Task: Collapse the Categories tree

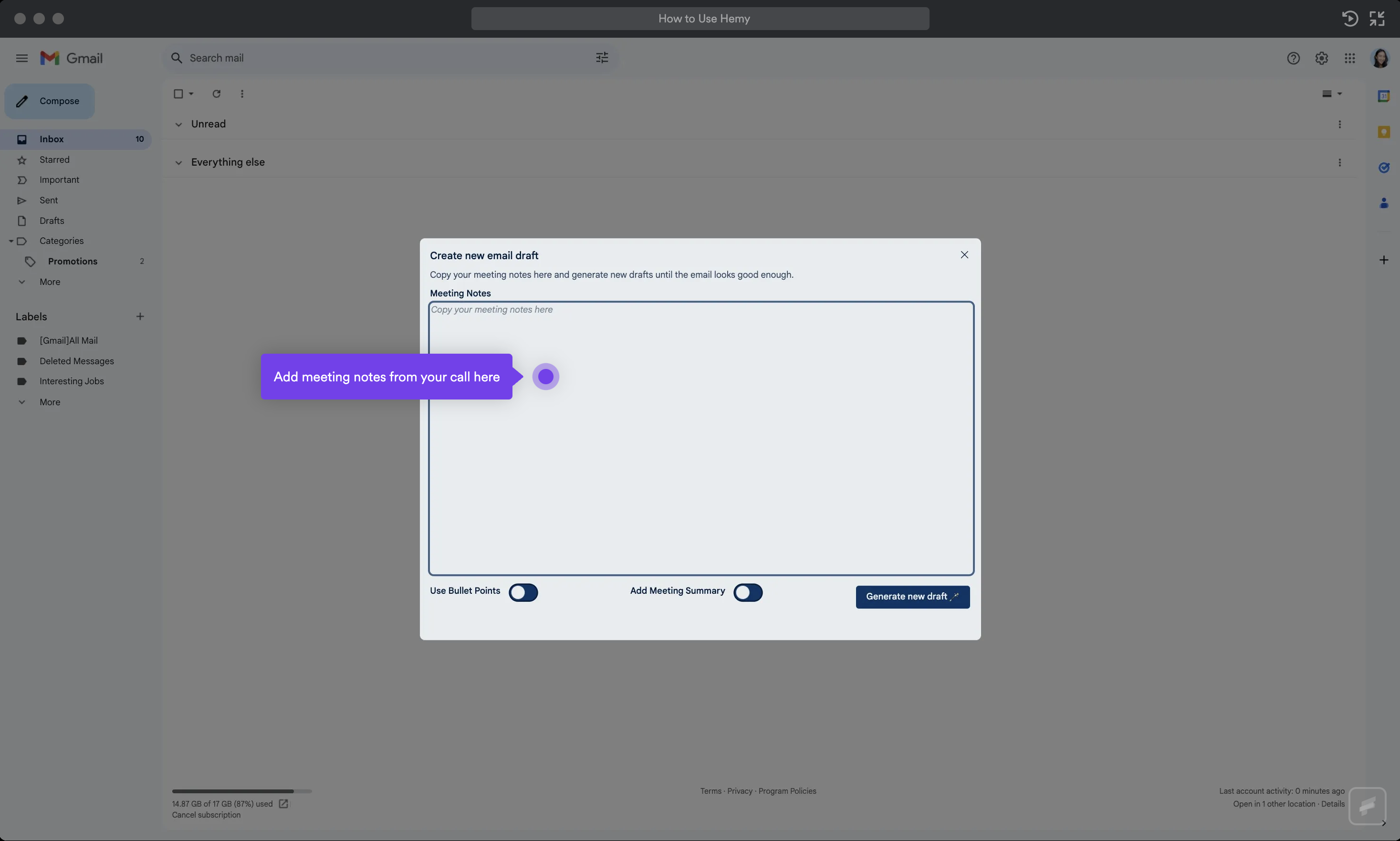Action: point(11,241)
